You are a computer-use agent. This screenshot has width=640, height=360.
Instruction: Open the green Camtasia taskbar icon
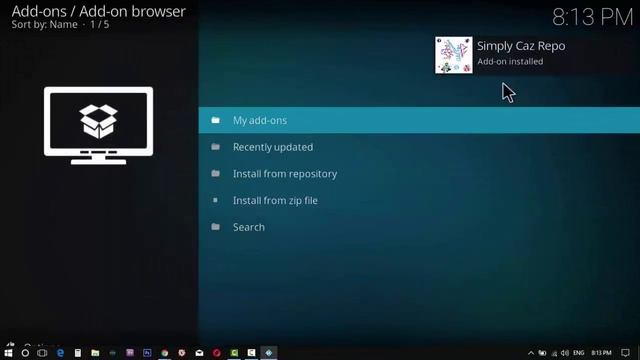click(x=234, y=353)
